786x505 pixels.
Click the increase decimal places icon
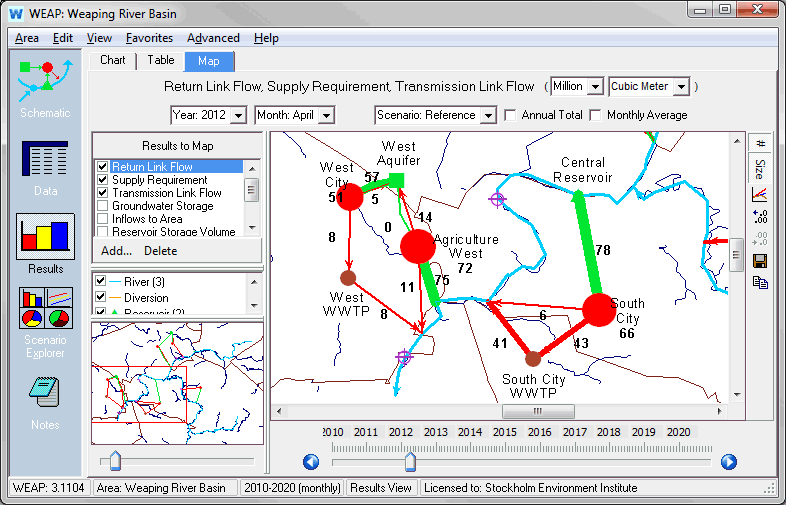pyautogui.click(x=760, y=217)
